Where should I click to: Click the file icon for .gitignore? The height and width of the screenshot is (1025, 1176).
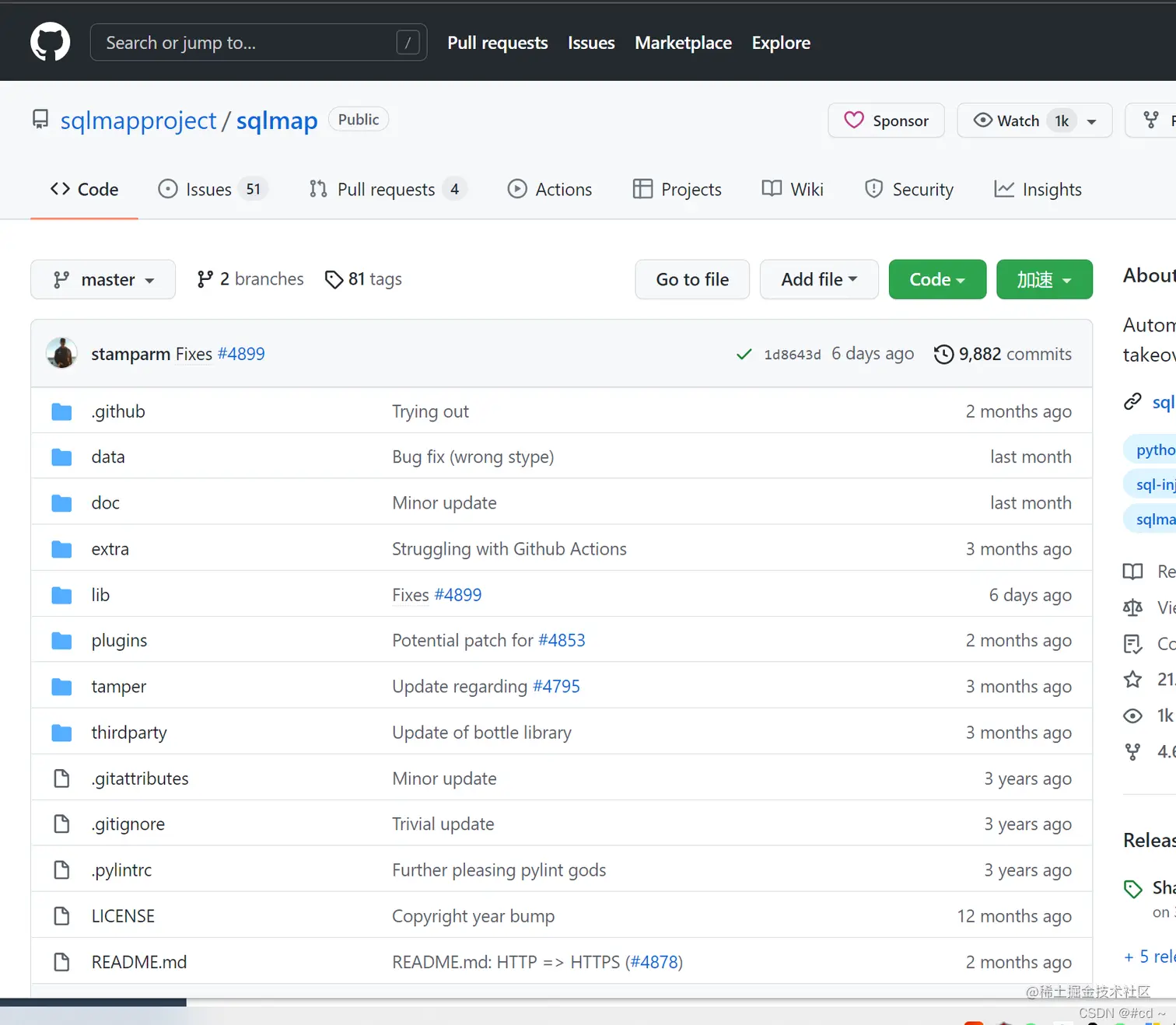click(61, 824)
